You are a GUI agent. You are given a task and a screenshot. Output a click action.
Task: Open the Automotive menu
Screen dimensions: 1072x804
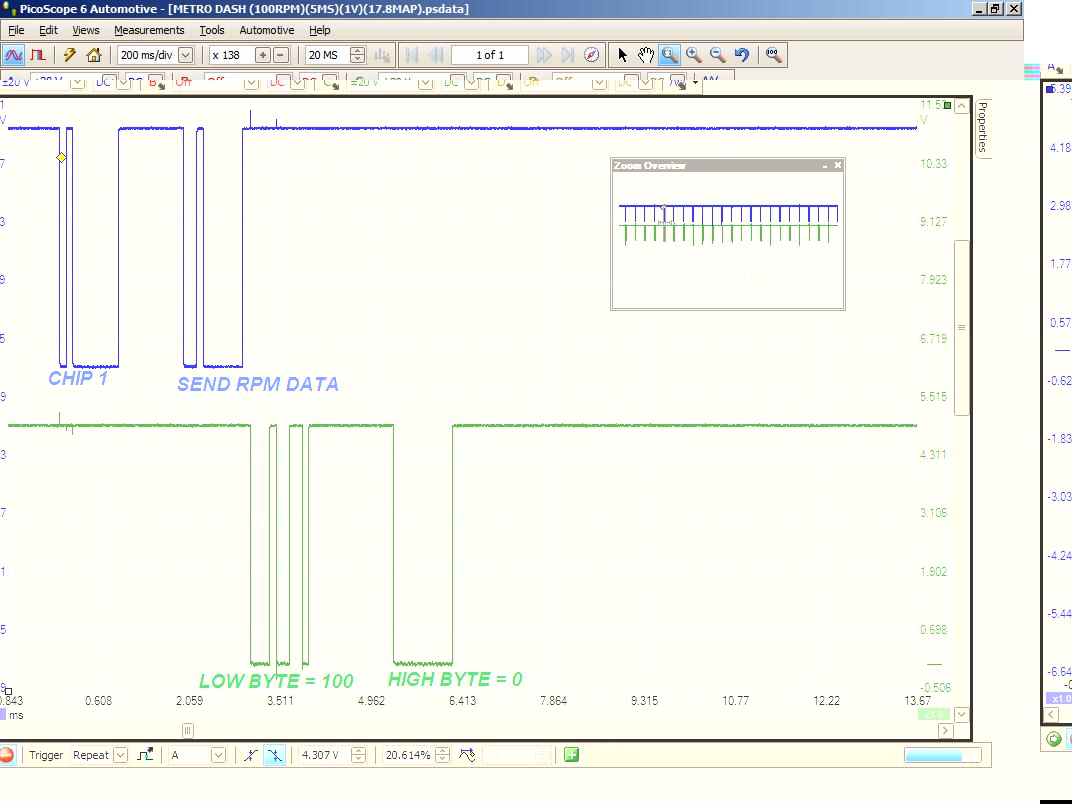tap(267, 30)
